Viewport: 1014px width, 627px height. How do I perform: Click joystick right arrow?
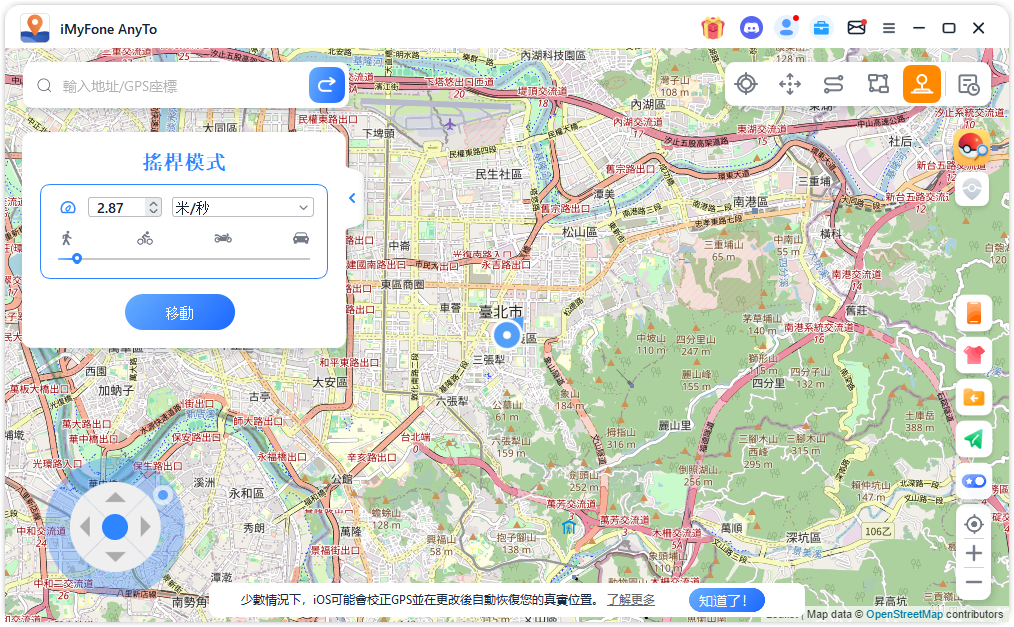(x=145, y=527)
